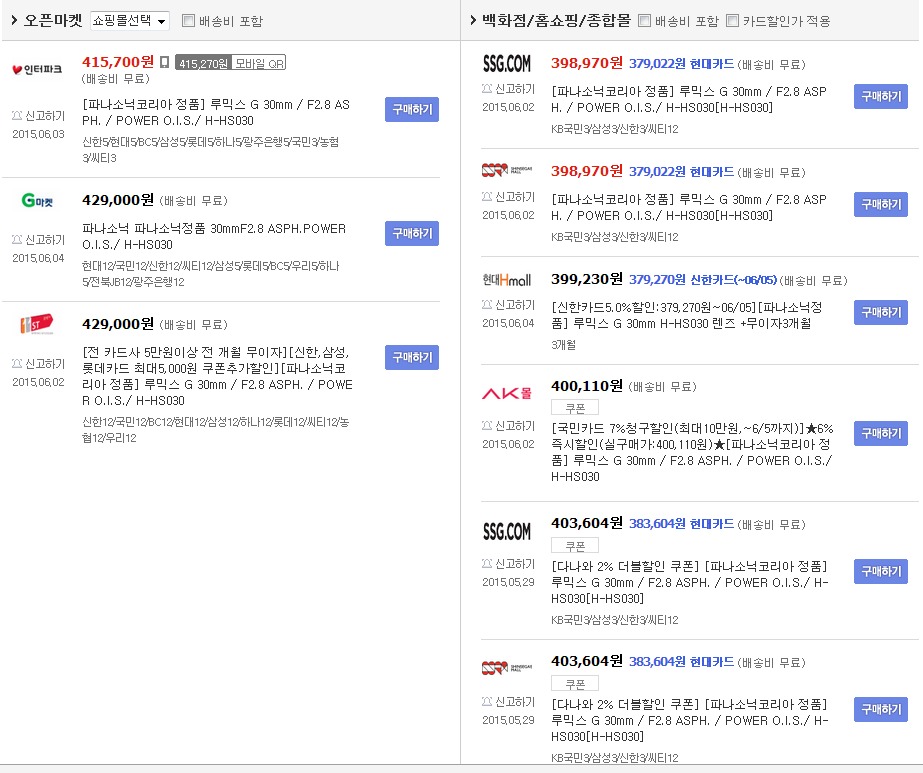Click 구매하기 for the Gmarket listing
Image resolution: width=923 pixels, height=773 pixels.
click(x=411, y=233)
